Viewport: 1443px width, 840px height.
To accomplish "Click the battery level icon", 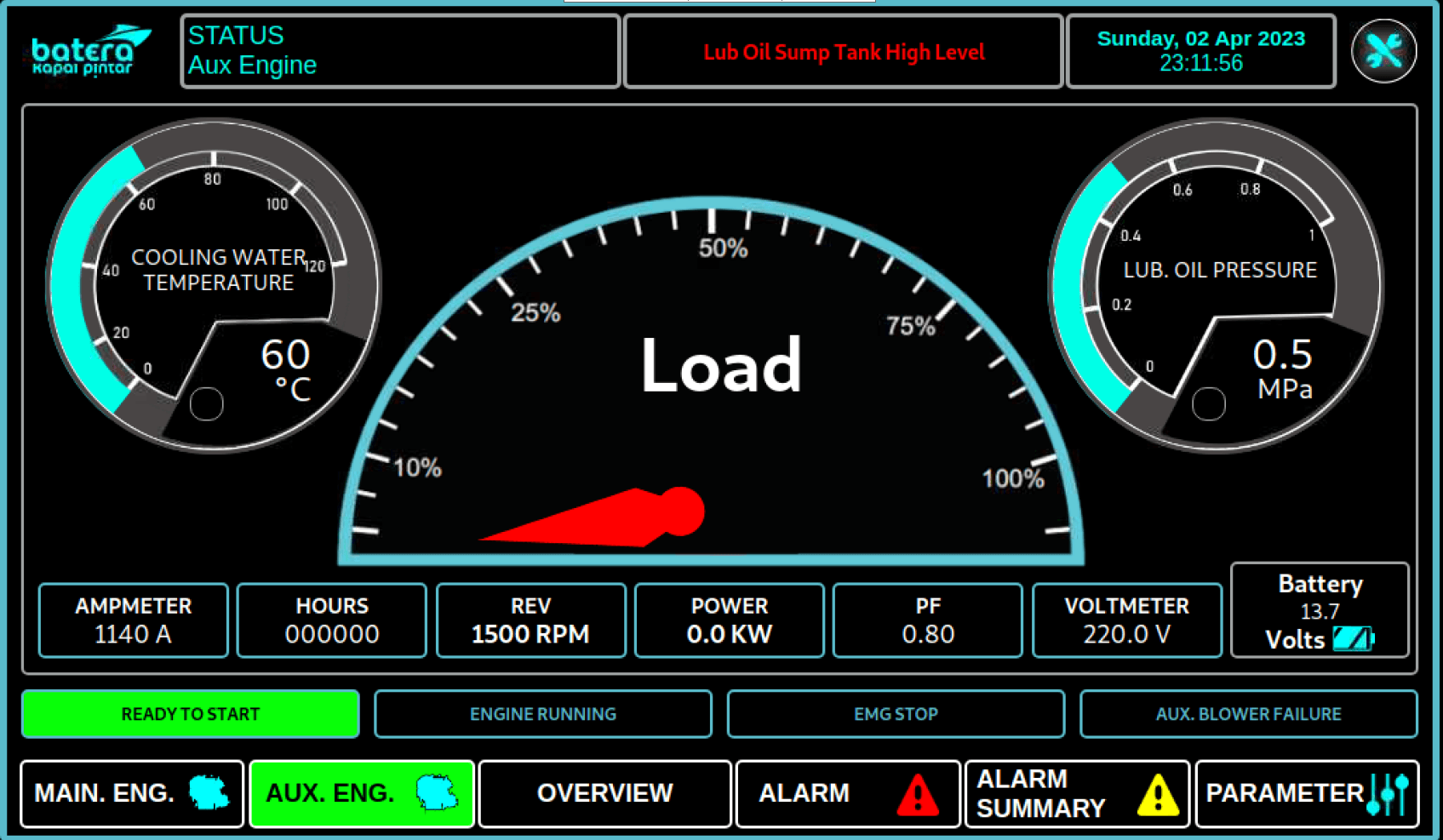I will (1353, 639).
